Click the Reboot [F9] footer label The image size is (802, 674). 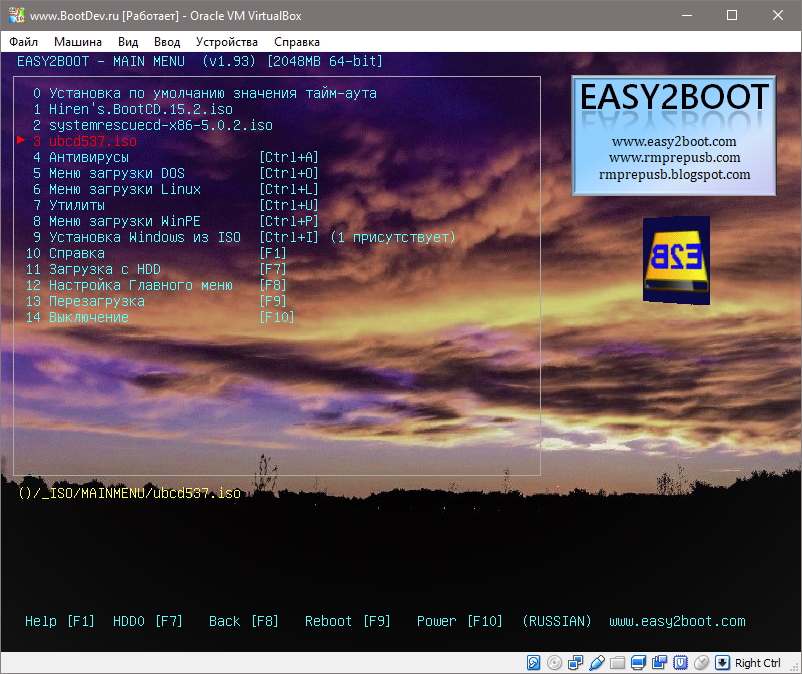(x=348, y=621)
